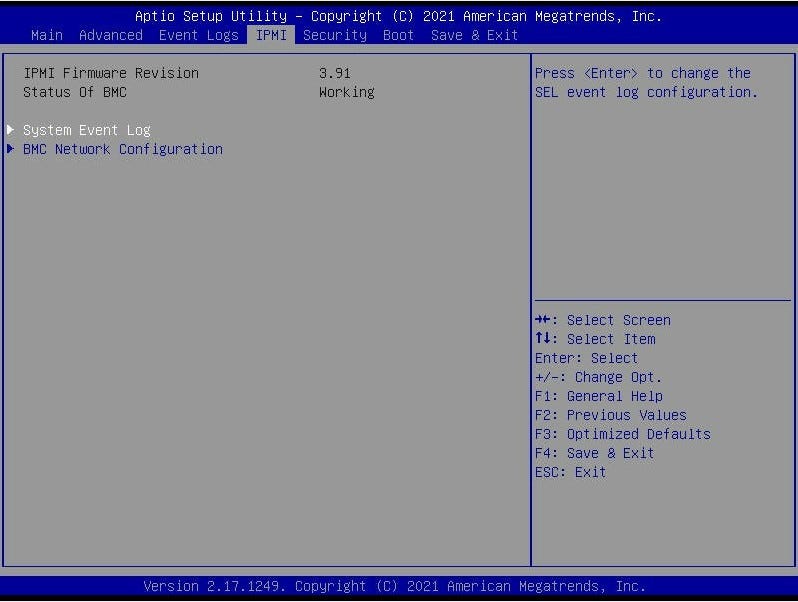Click the Enter: Select hint
The width and height of the screenshot is (798, 602).
point(586,358)
